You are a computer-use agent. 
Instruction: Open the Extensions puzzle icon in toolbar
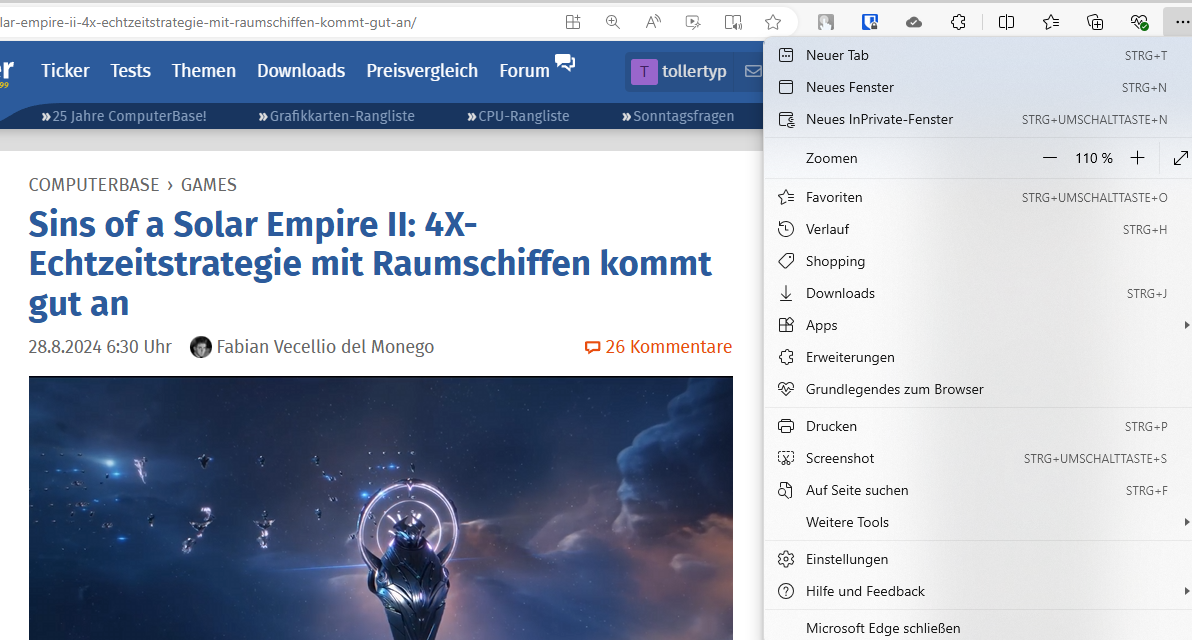[x=958, y=22]
